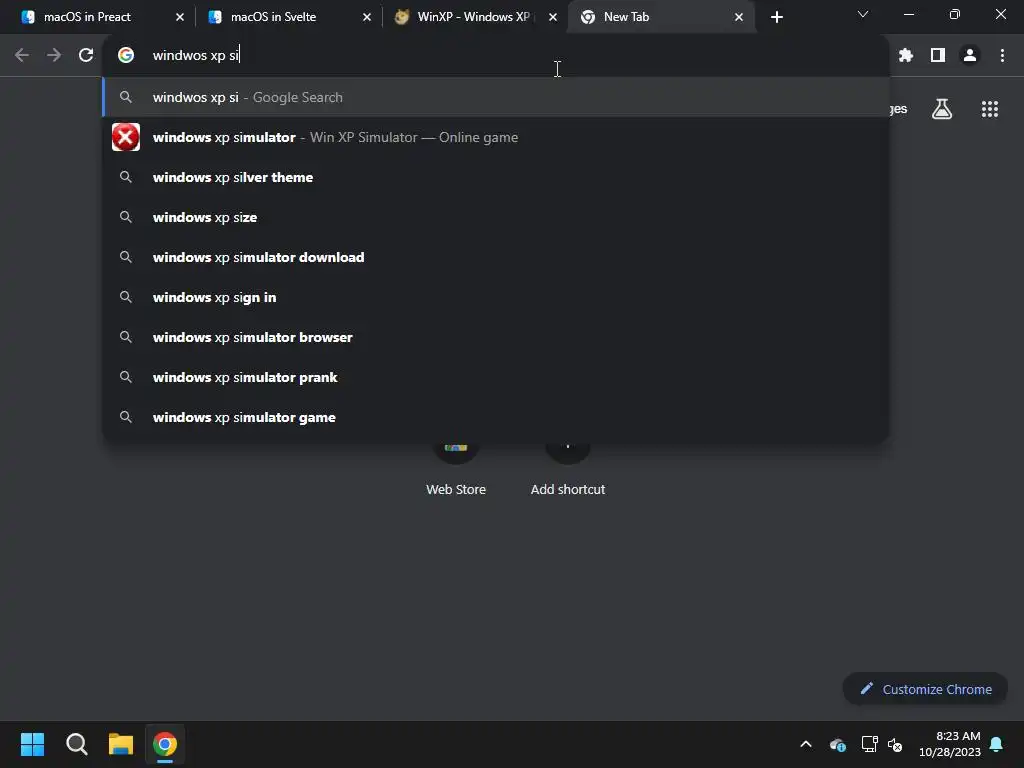Reload the current page
The height and width of the screenshot is (768, 1024).
(86, 56)
